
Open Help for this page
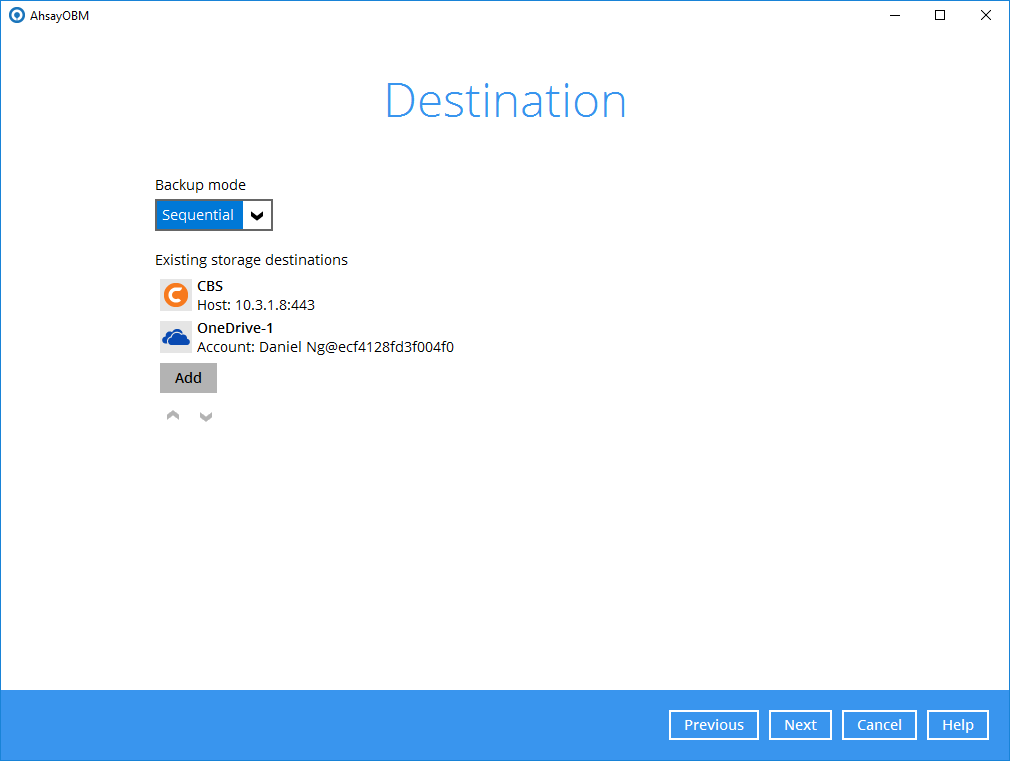[958, 725]
